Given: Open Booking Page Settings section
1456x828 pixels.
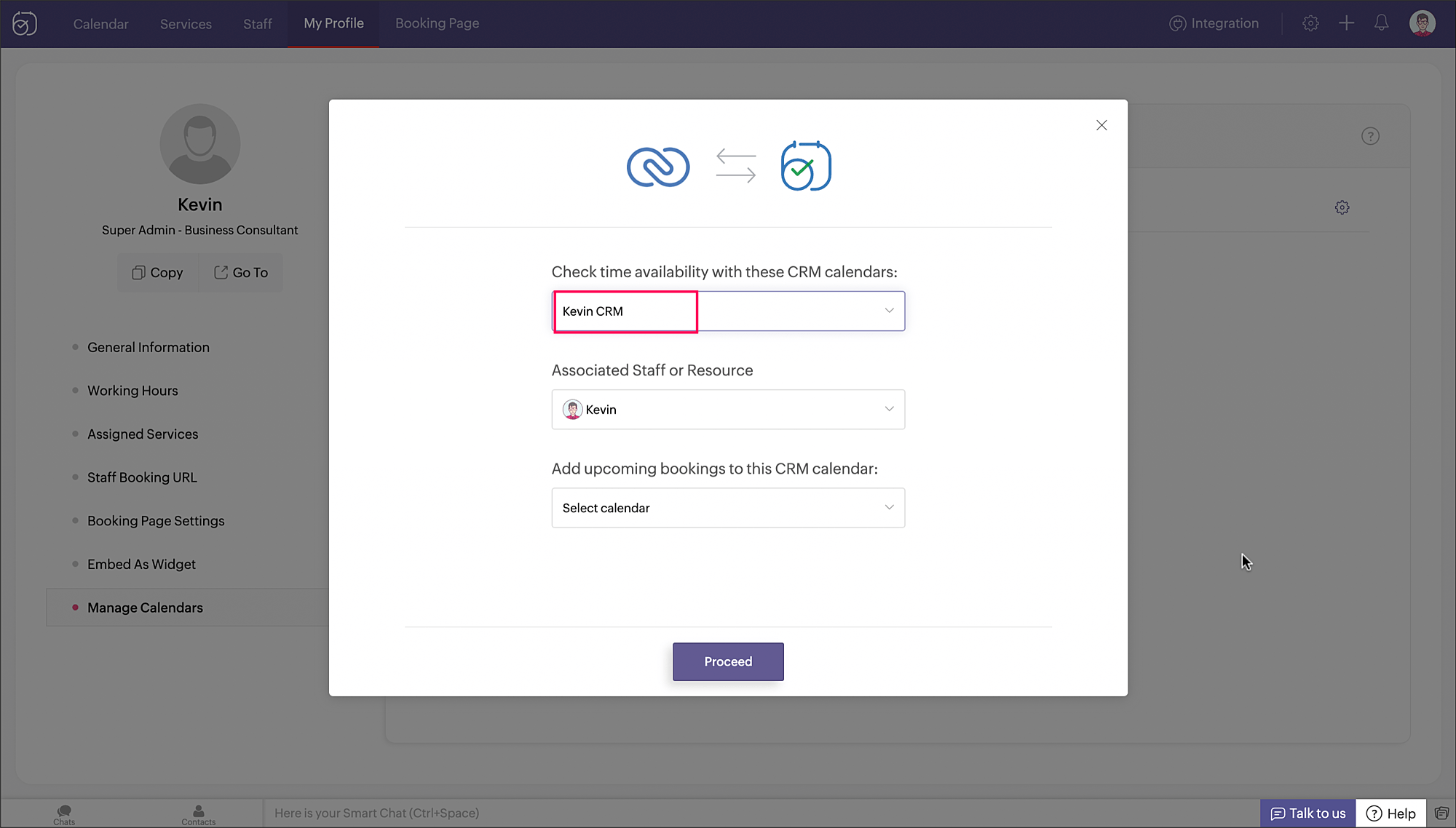Looking at the screenshot, I should [x=156, y=521].
